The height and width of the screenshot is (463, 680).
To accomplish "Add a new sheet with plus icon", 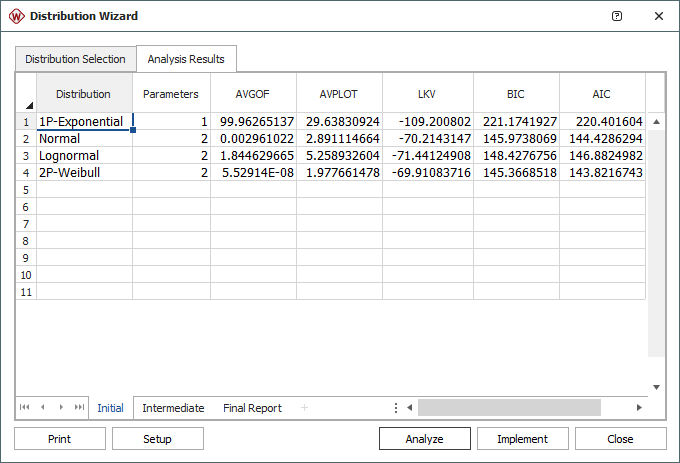I will pyautogui.click(x=304, y=408).
